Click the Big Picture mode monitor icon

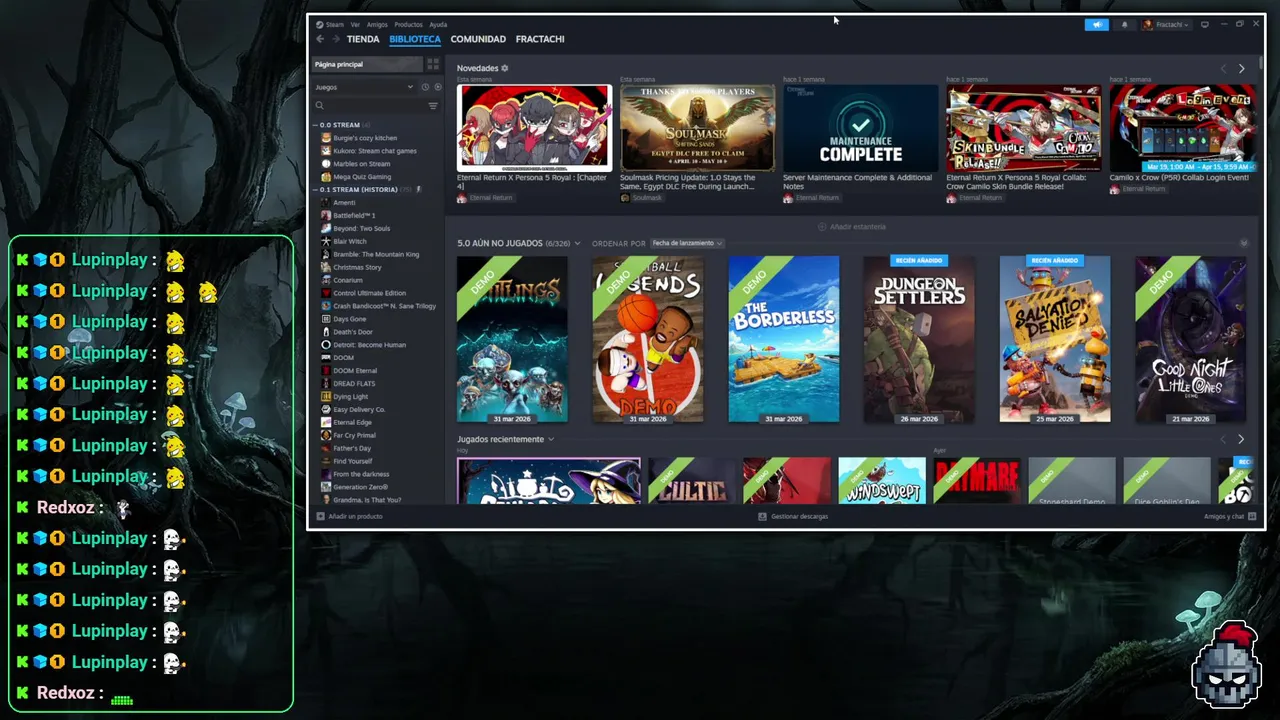pos(1205,24)
